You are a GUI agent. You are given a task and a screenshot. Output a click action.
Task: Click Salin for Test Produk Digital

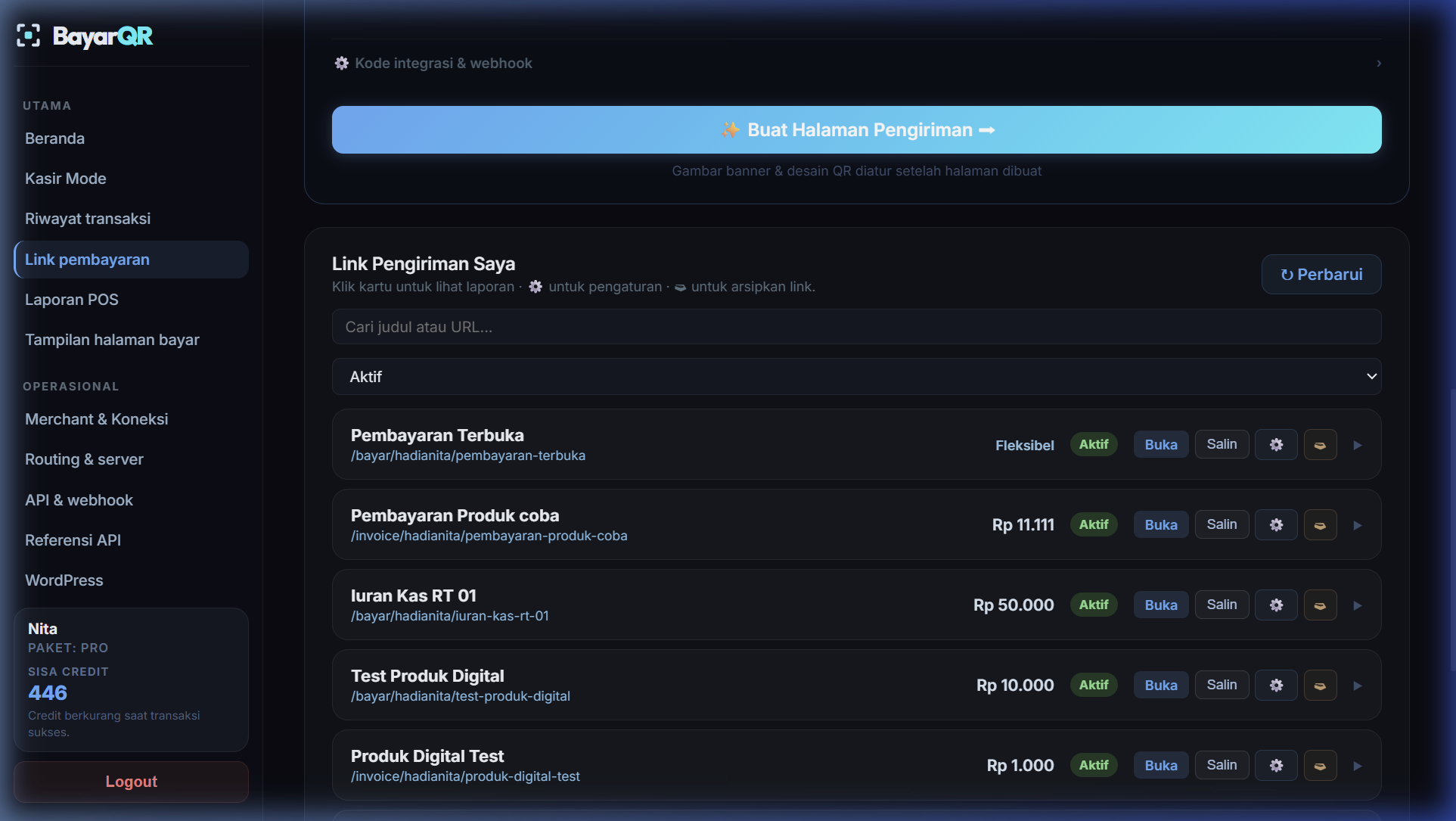(x=1222, y=685)
